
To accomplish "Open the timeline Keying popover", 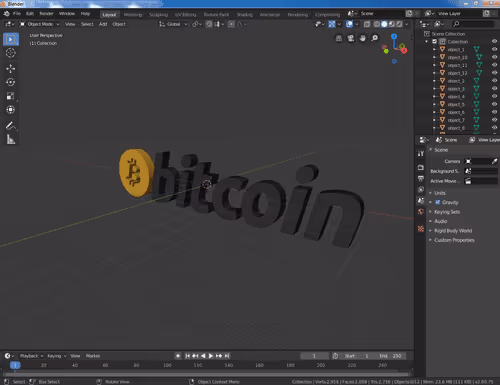I will 56,356.
